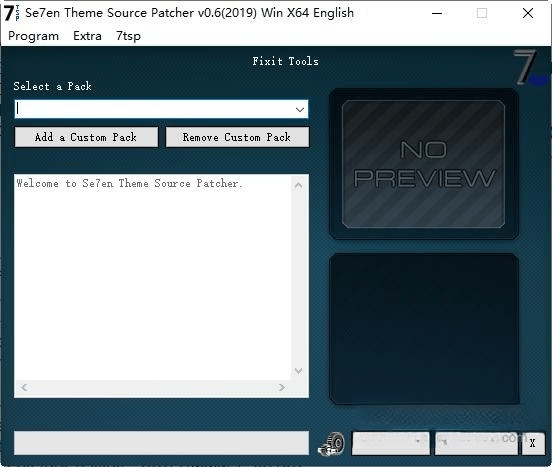Click the progress bar along the bottom
This screenshot has height=467, width=552.
tap(161, 443)
